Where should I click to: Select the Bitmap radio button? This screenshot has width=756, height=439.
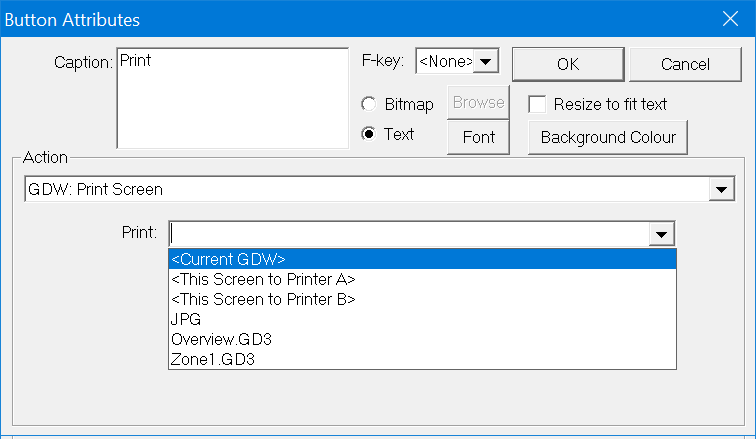pyautogui.click(x=369, y=104)
